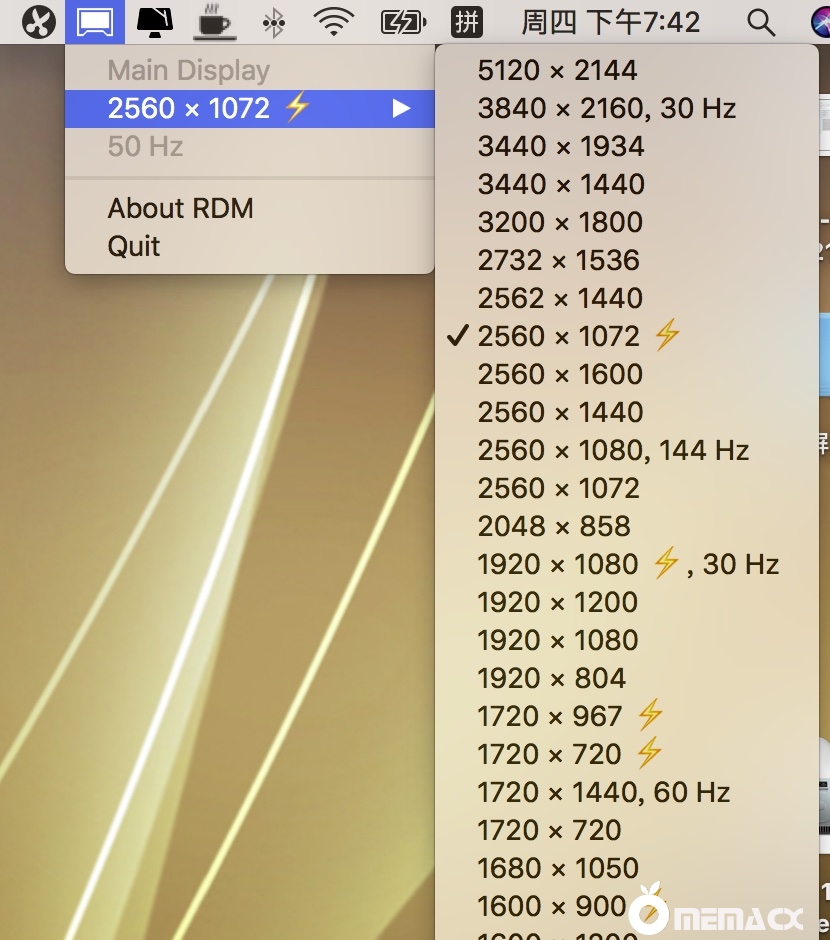Click About RDM

[x=180, y=208]
